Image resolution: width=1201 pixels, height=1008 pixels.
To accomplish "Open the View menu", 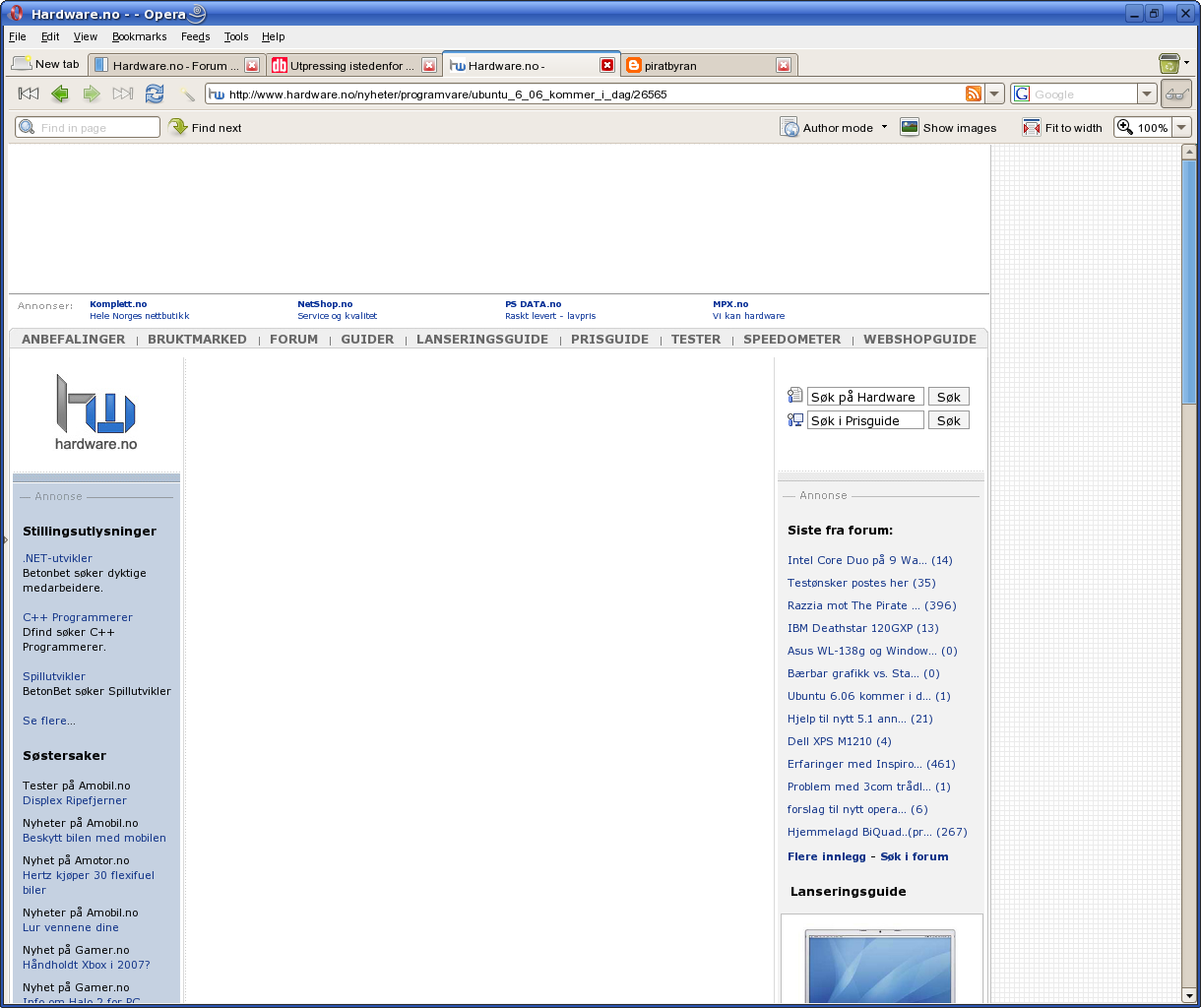I will point(86,36).
